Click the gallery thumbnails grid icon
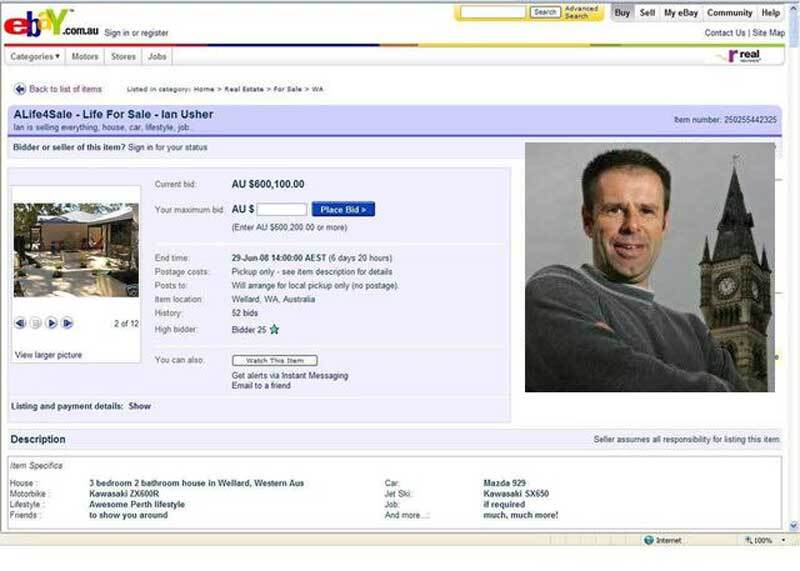Image resolution: width=800 pixels, height=571 pixels. point(36,323)
